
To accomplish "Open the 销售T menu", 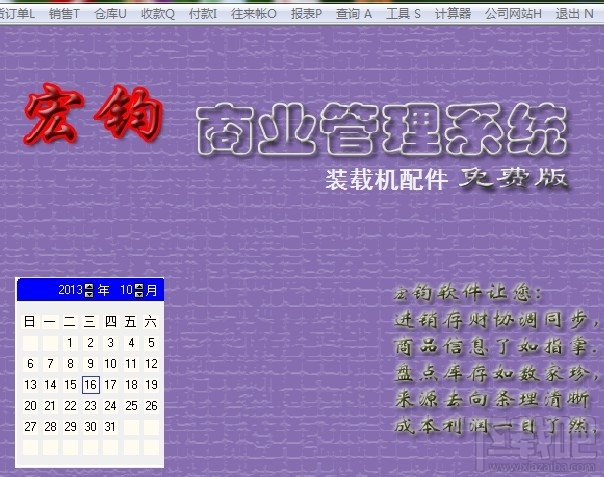I will tap(64, 14).
